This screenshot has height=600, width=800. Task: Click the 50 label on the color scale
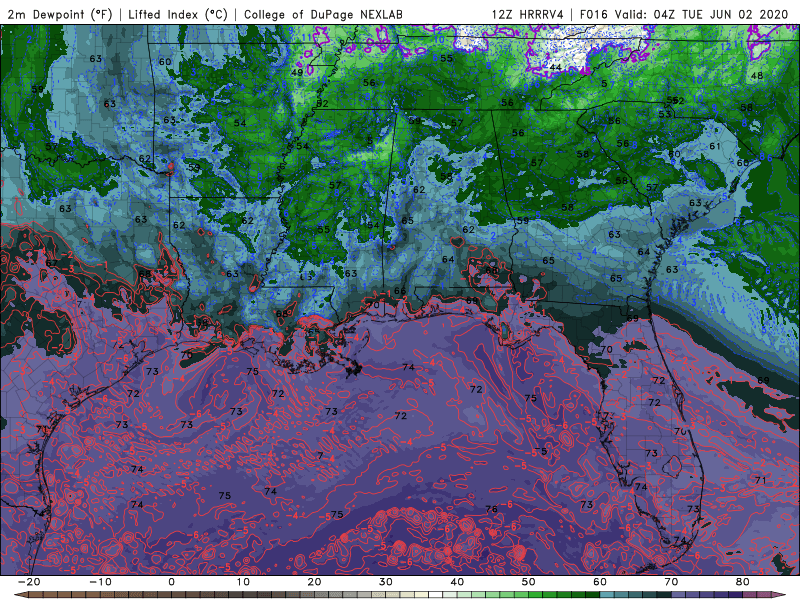(529, 582)
